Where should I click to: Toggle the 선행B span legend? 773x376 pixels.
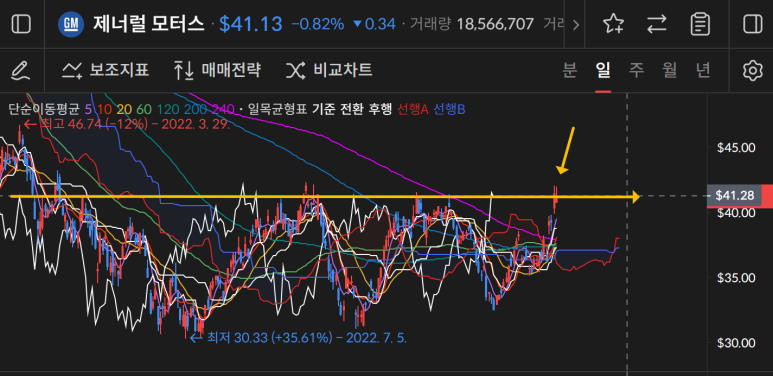pos(449,109)
